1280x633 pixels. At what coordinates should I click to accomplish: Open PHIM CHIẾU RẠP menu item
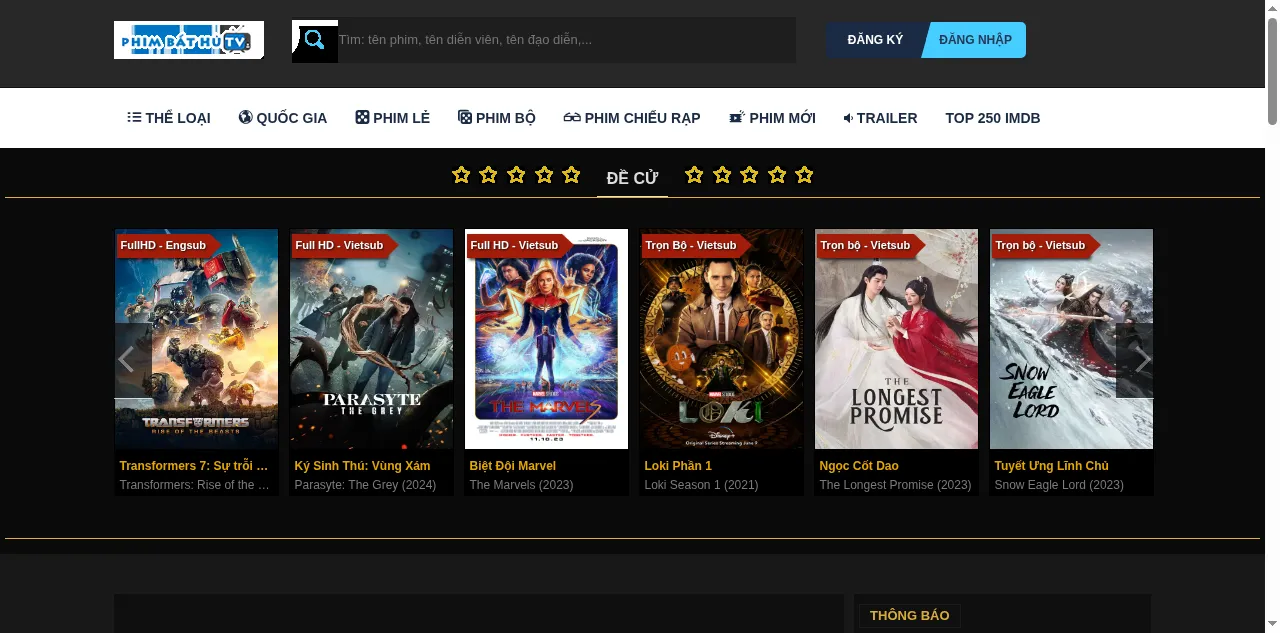pyautogui.click(x=632, y=118)
